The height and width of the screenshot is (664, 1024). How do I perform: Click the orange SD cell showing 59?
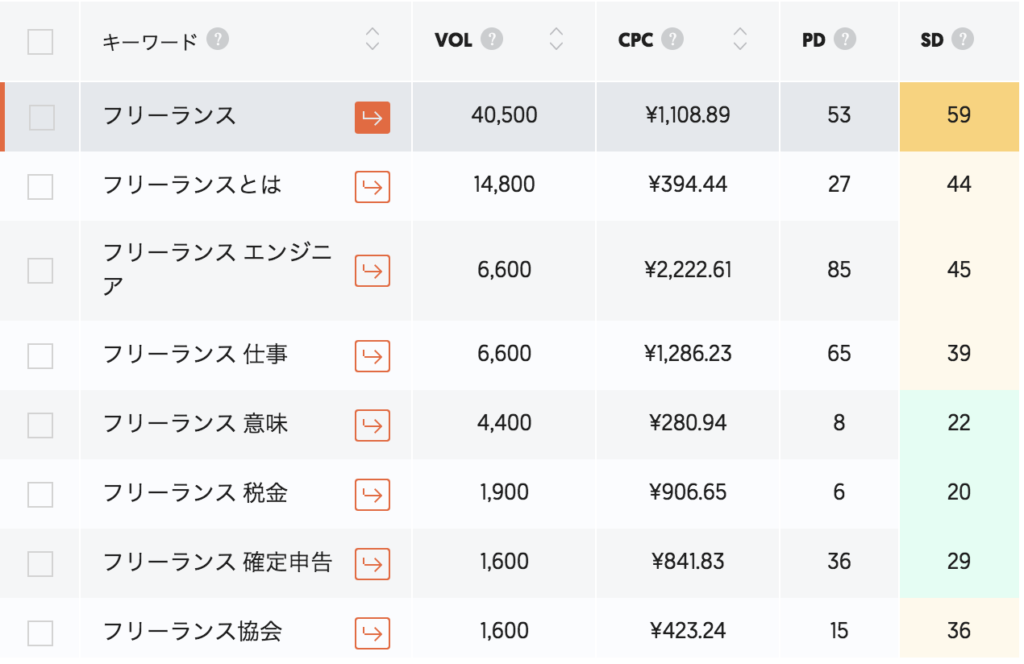(958, 116)
